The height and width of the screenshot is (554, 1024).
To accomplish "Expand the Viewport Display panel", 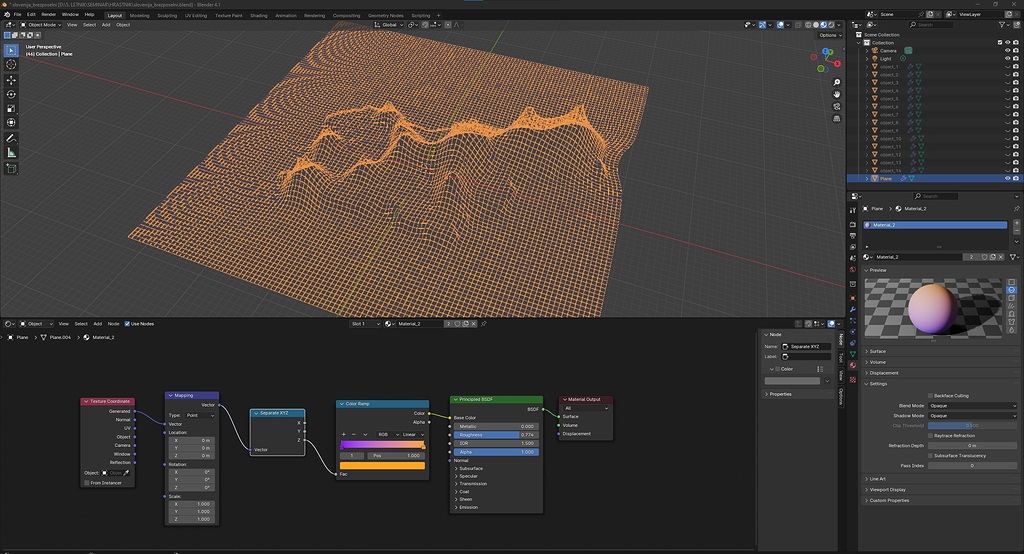I will pos(886,489).
